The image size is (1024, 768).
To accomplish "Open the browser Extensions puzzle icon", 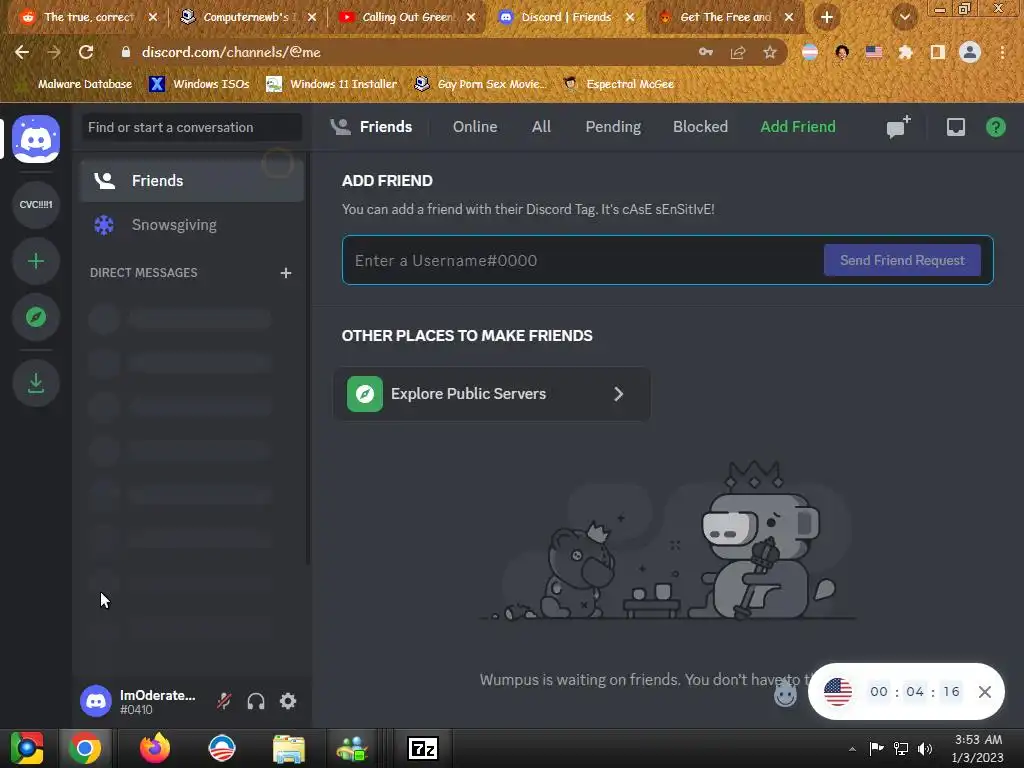I will click(905, 52).
